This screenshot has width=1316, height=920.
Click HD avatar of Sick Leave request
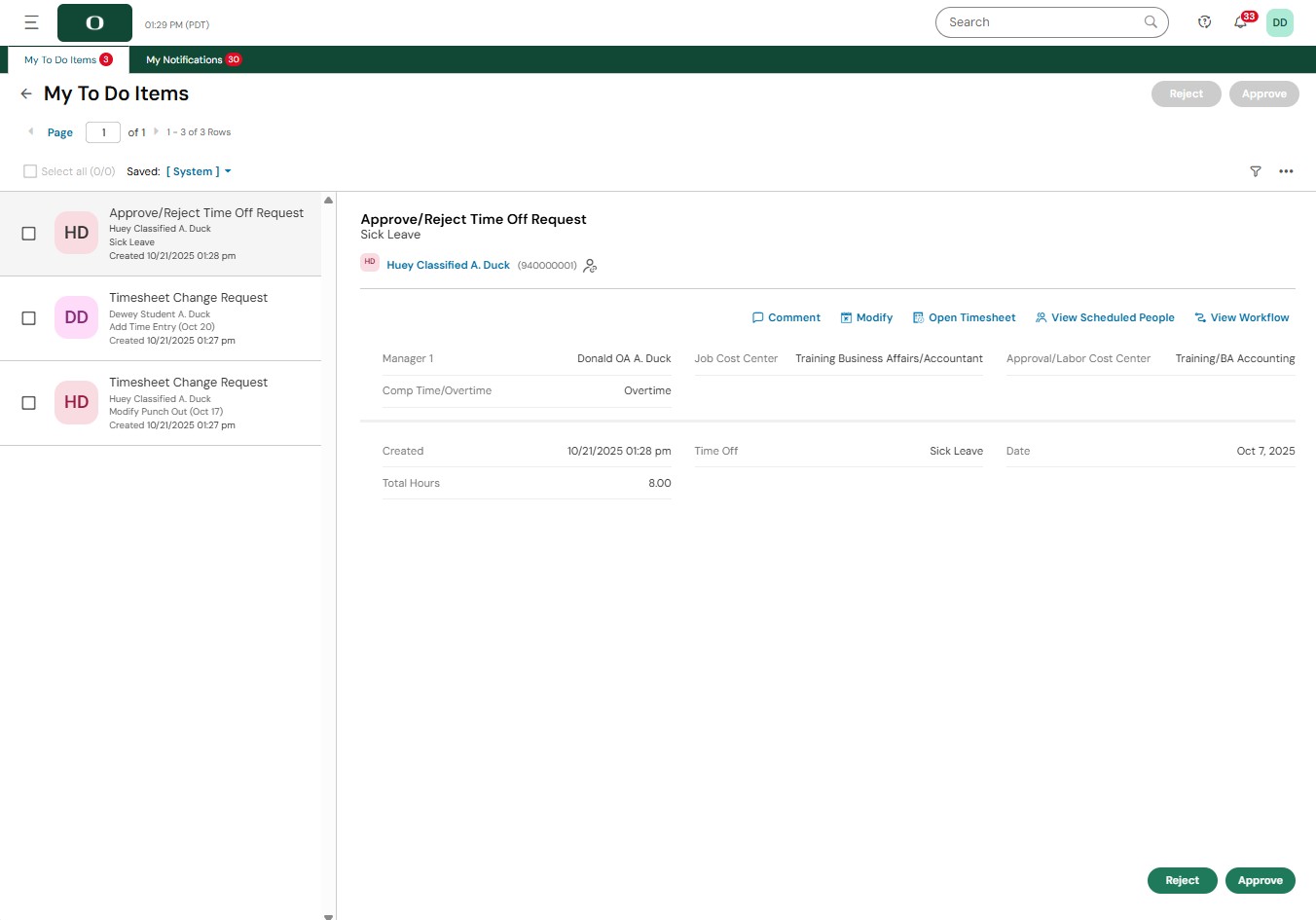pos(76,233)
